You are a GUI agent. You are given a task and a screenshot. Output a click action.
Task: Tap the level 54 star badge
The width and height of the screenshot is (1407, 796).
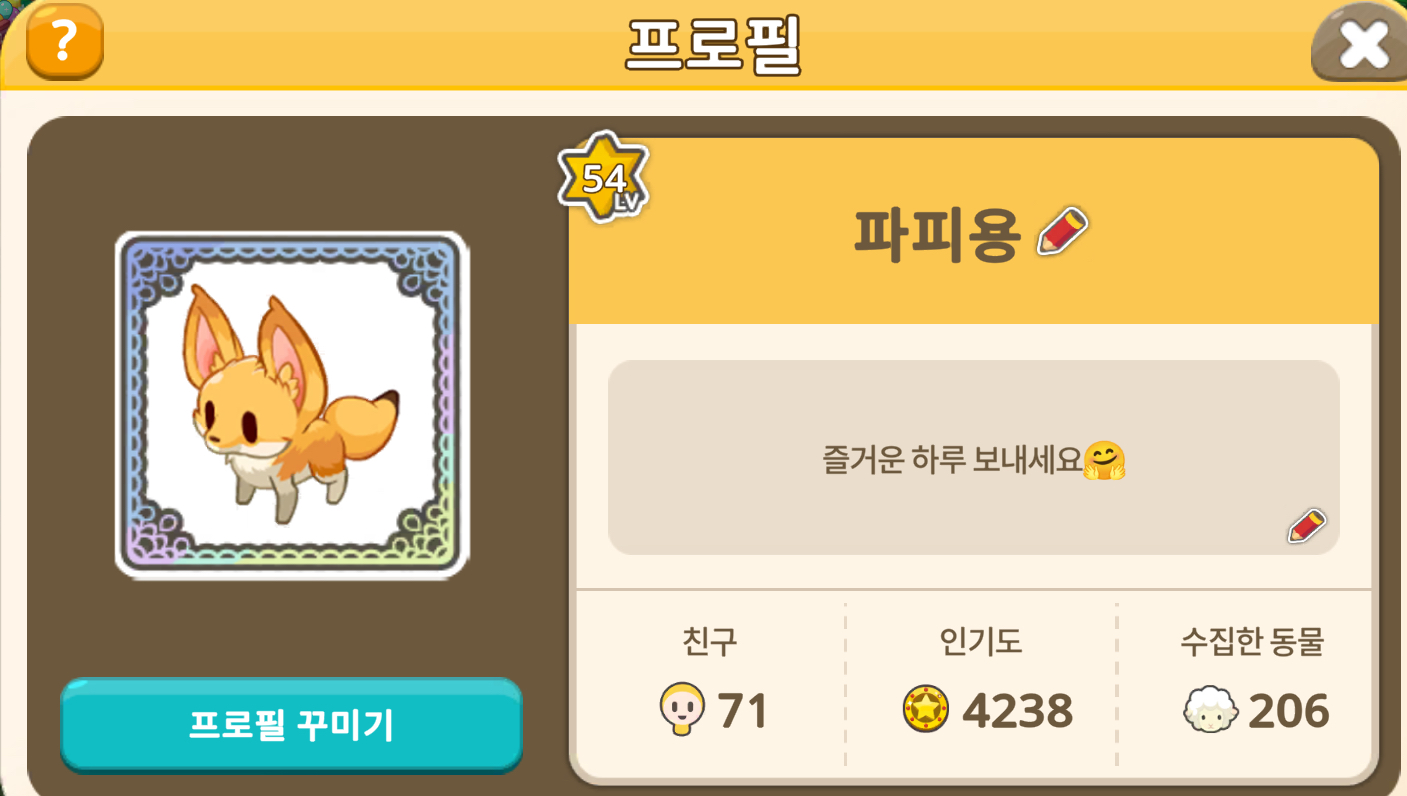coord(604,179)
